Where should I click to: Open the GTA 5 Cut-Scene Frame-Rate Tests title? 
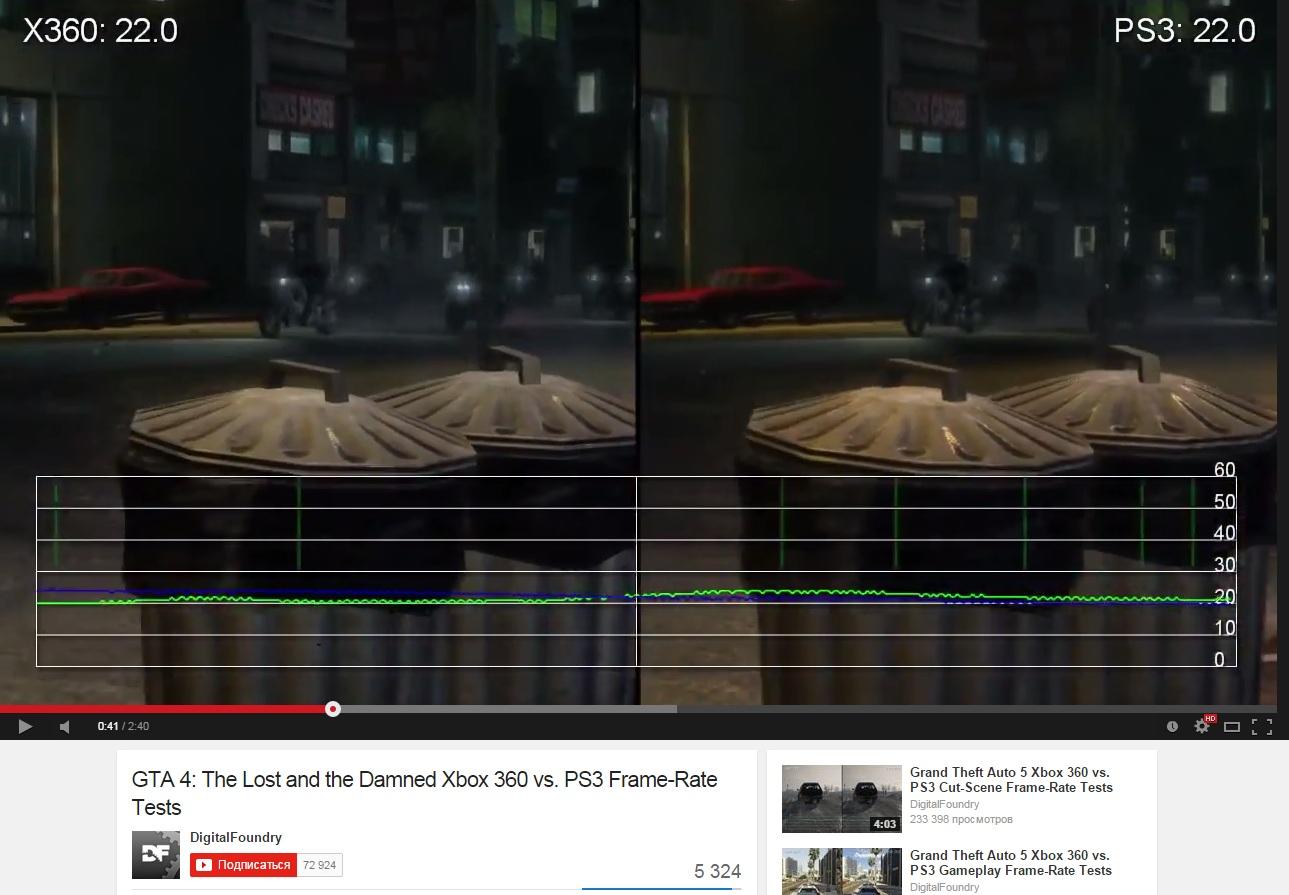coord(1011,779)
